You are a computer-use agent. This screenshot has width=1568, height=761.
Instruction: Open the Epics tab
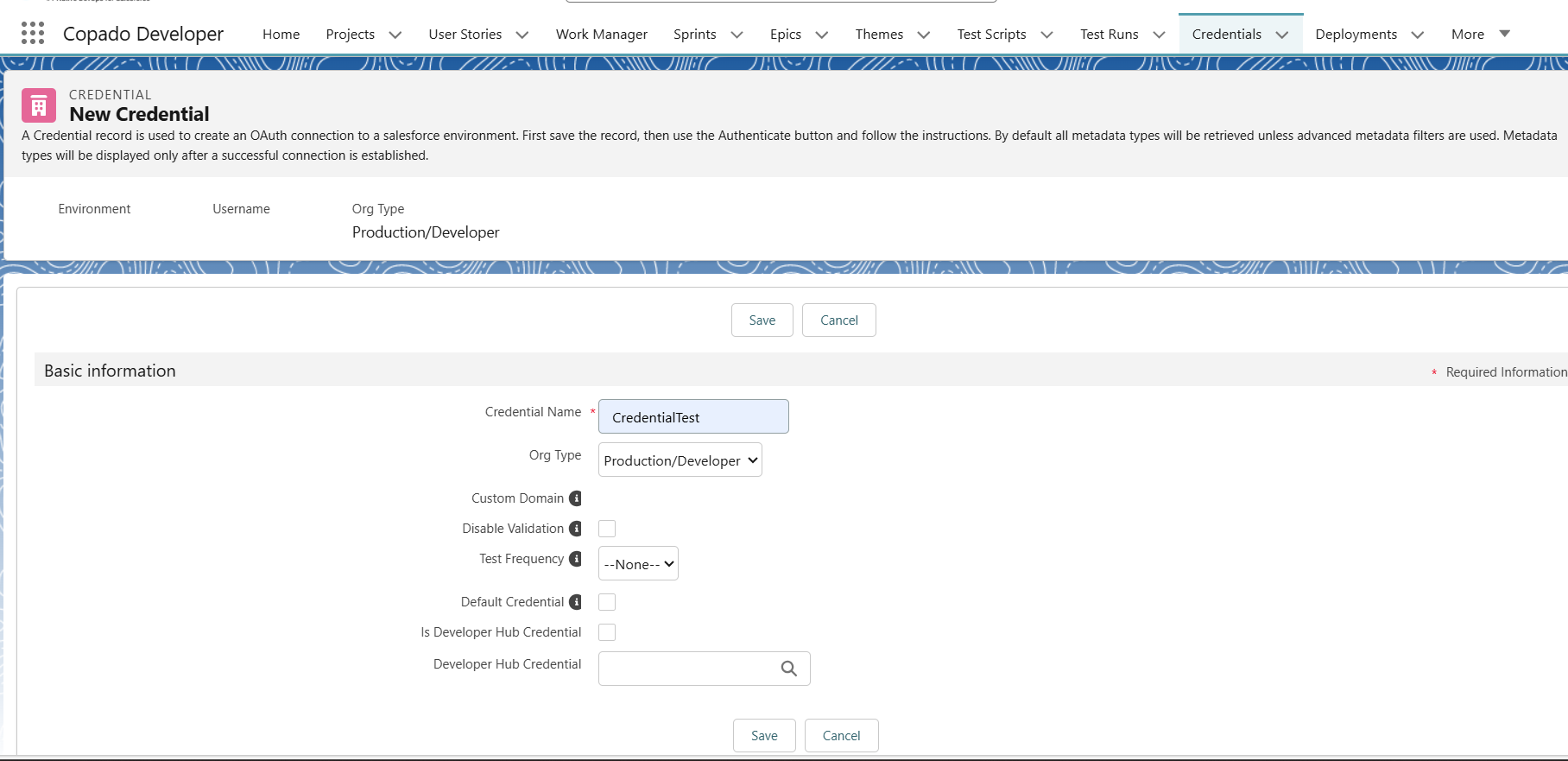coord(786,34)
